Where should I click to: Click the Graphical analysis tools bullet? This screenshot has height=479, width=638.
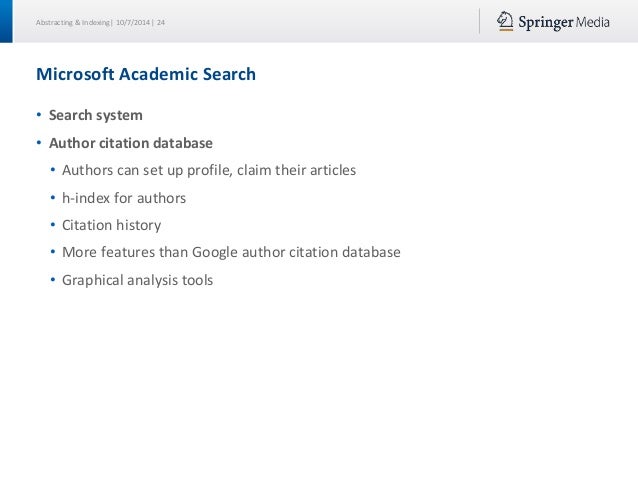pyautogui.click(x=137, y=280)
